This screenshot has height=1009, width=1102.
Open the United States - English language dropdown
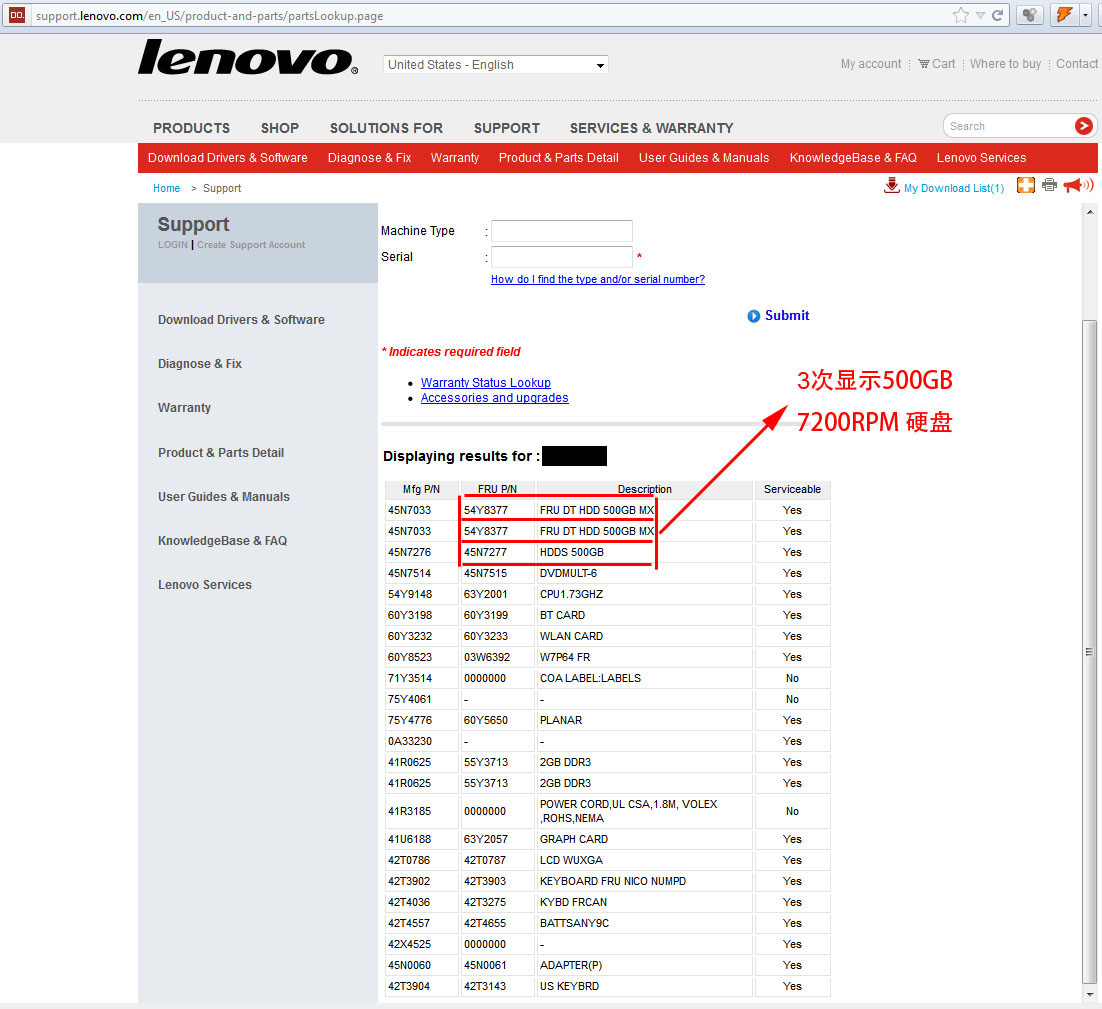click(x=496, y=65)
